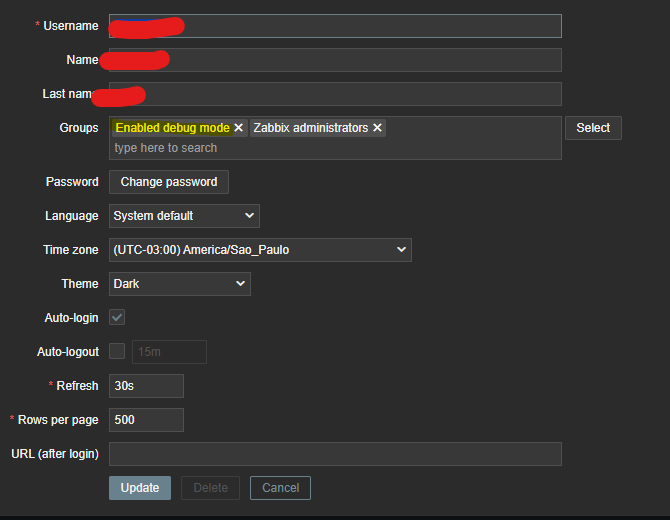
Task: Remove the Enabled debug mode group tag
Action: tap(238, 128)
